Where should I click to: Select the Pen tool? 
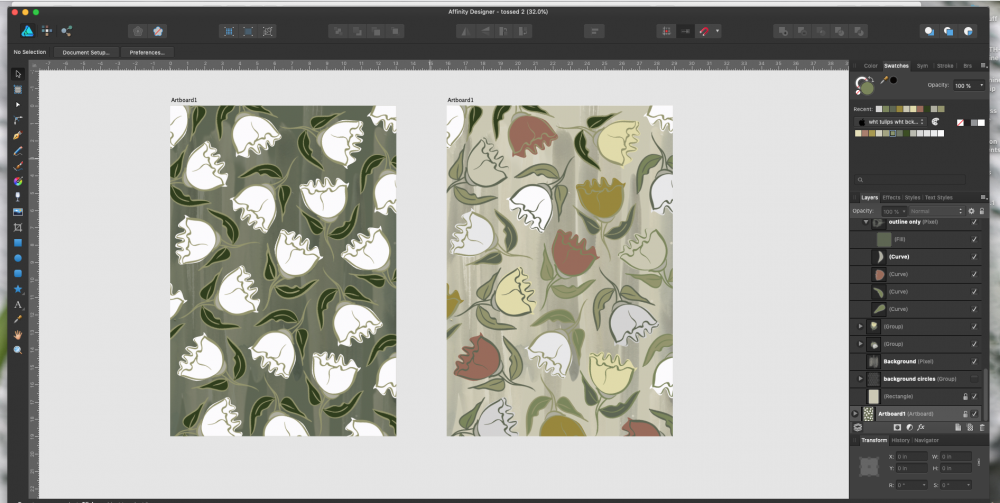point(17,135)
